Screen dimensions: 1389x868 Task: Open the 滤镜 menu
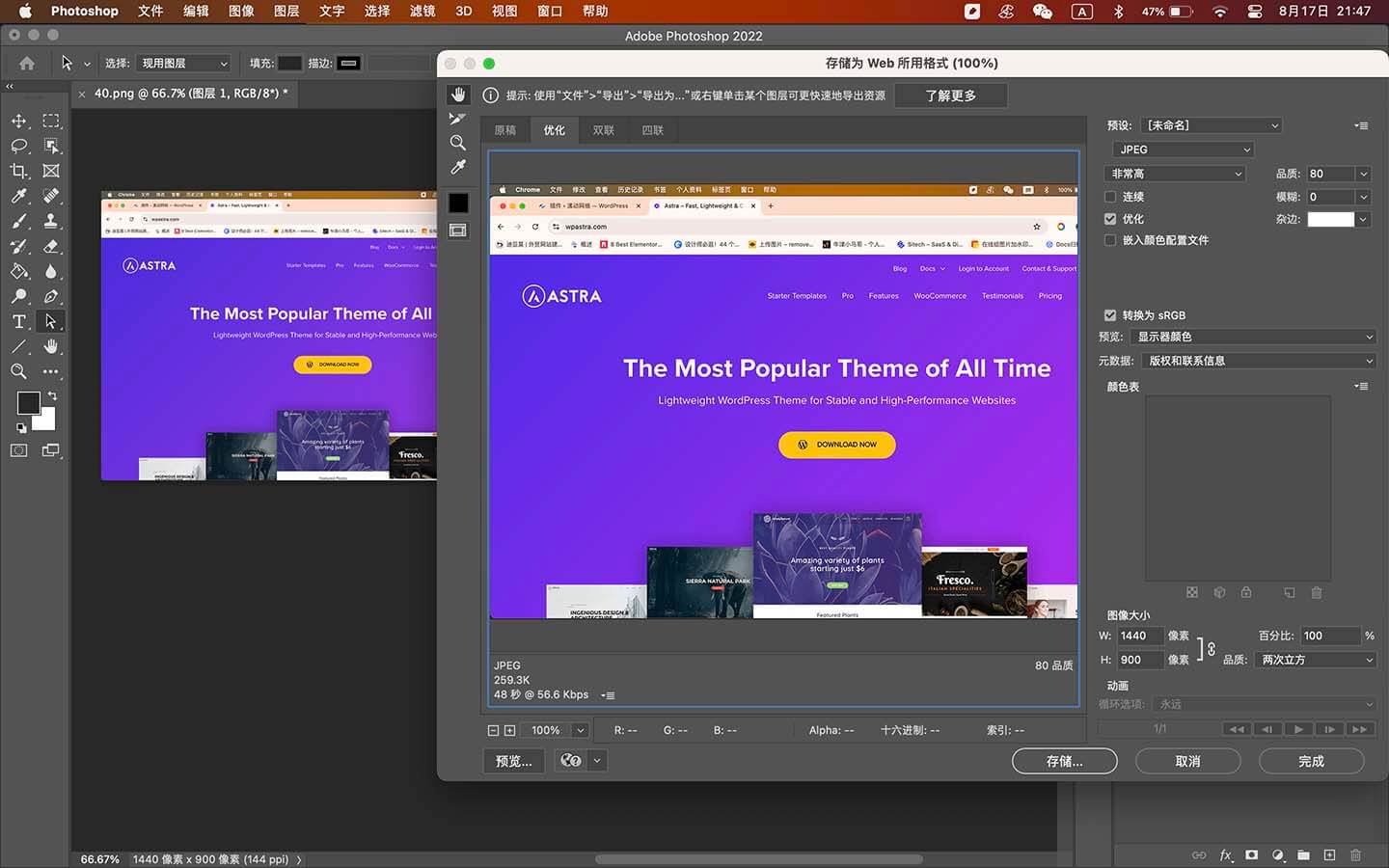coord(422,11)
